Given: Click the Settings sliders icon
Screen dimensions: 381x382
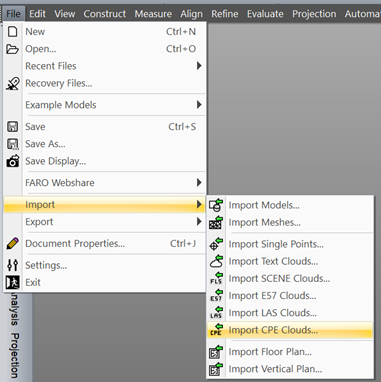Looking at the screenshot, I should click(13, 265).
